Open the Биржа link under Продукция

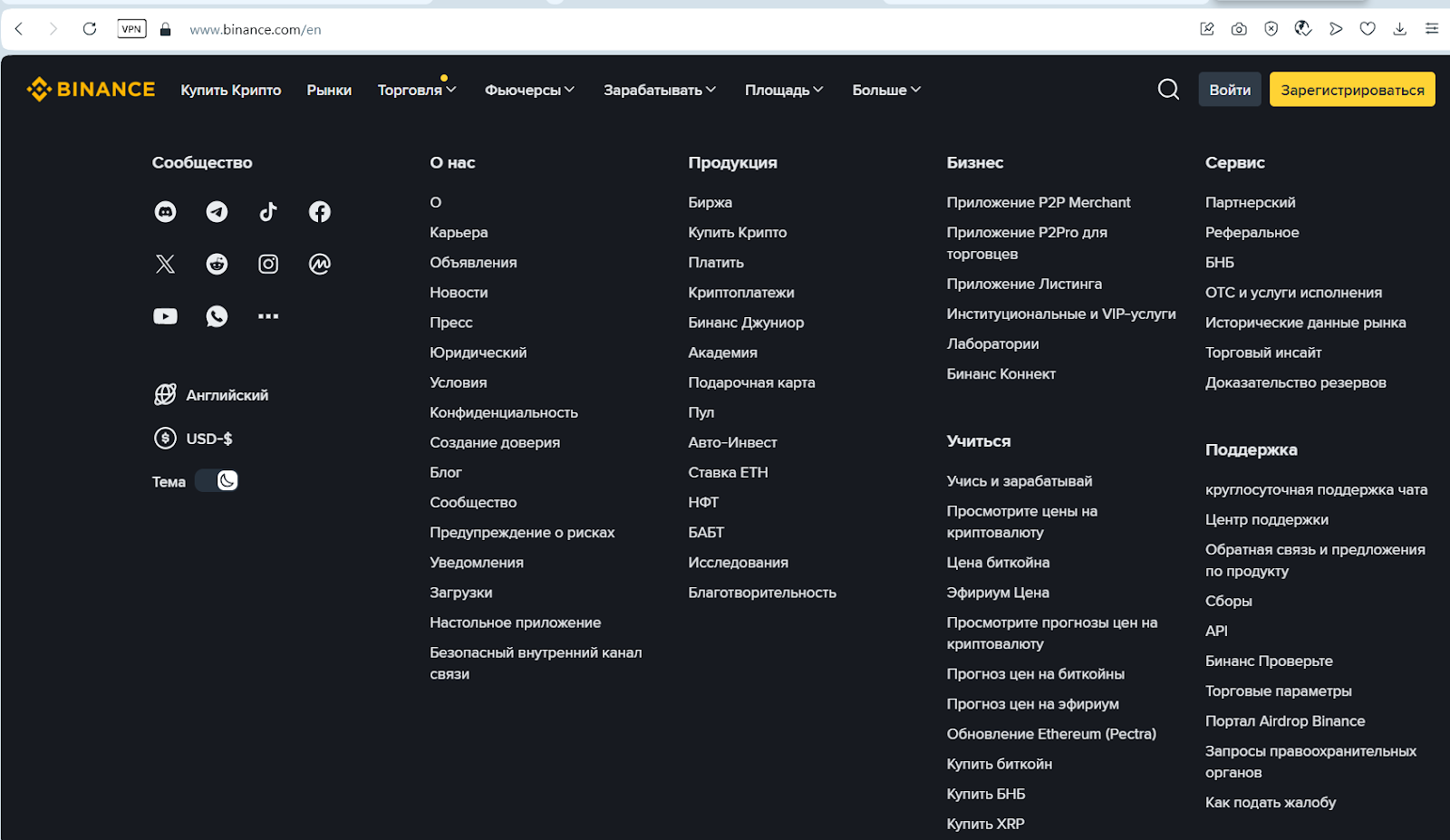tap(710, 202)
